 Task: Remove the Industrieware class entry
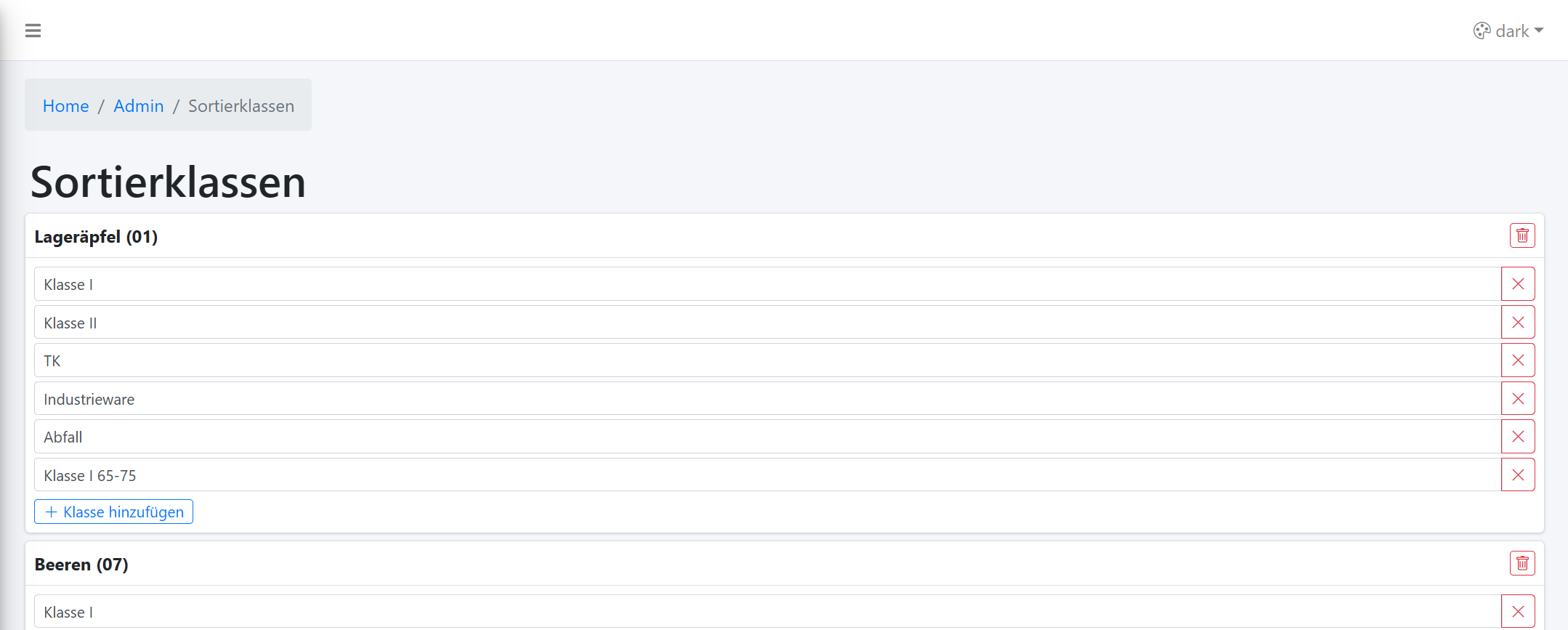click(x=1518, y=399)
